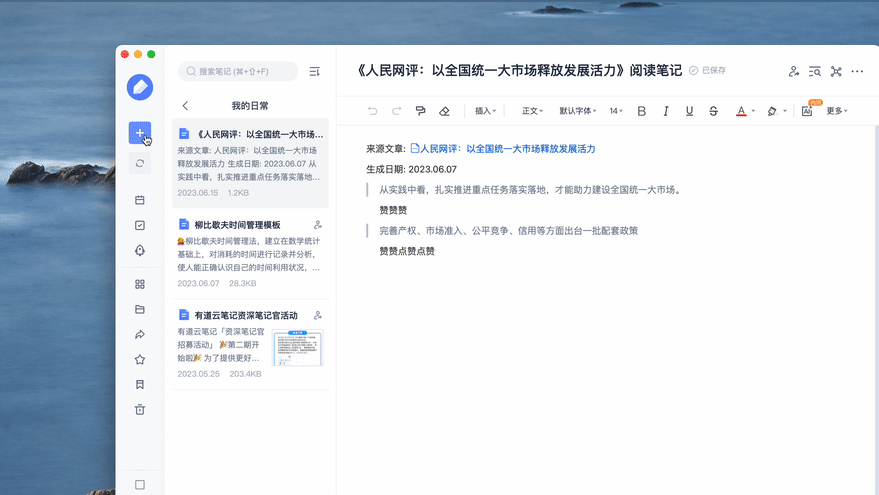This screenshot has height=495, width=879.
Task: Click the thumbnail in 有道云笔记 note
Action: (298, 348)
